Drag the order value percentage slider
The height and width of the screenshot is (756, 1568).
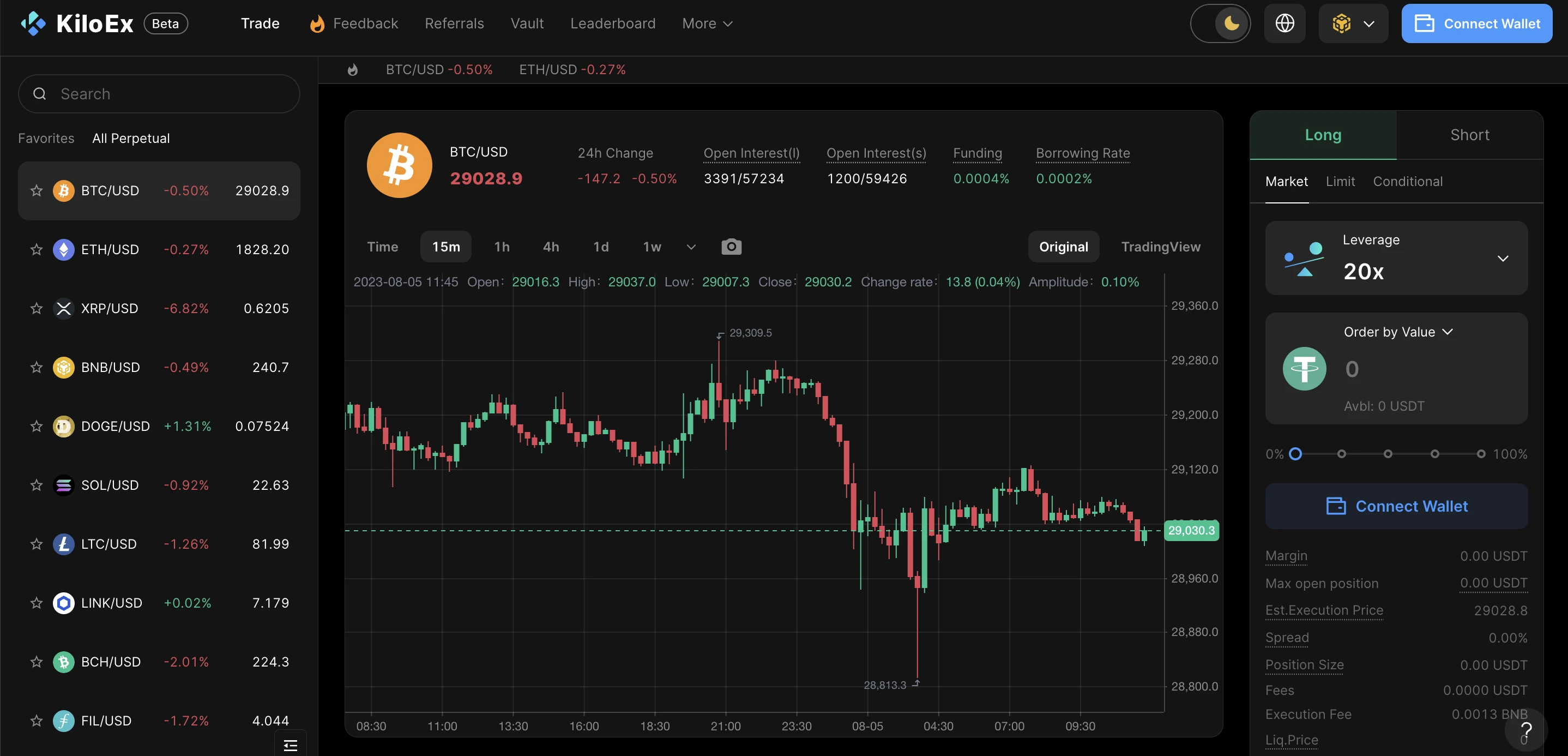[1296, 454]
